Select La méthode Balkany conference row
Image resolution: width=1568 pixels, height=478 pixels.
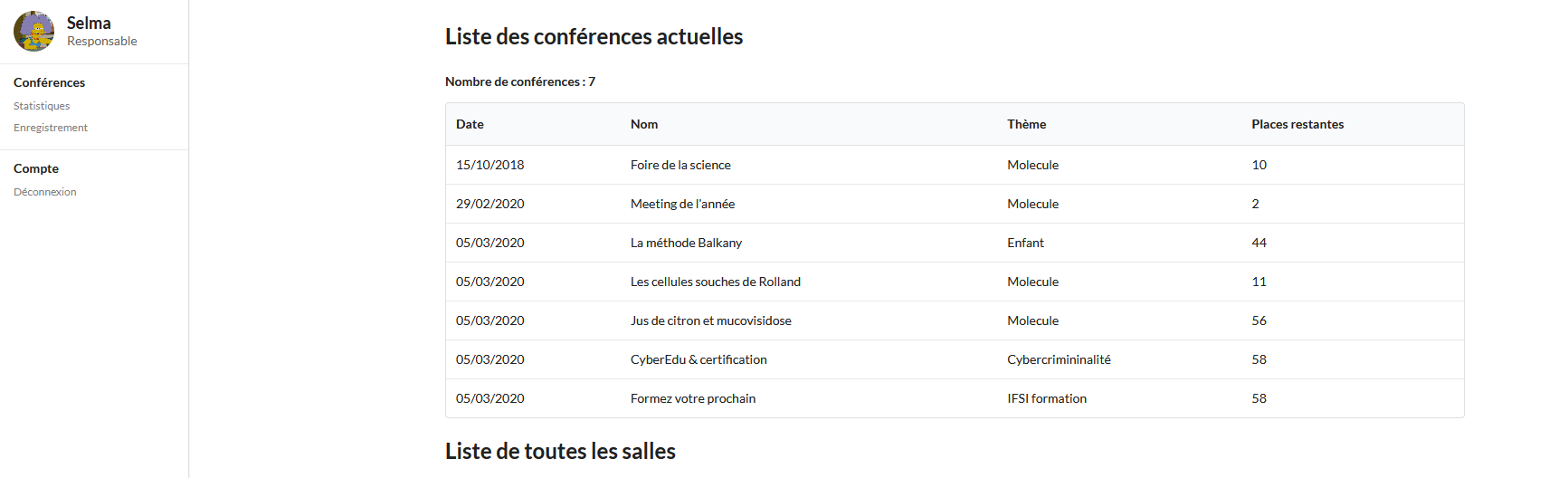point(955,243)
